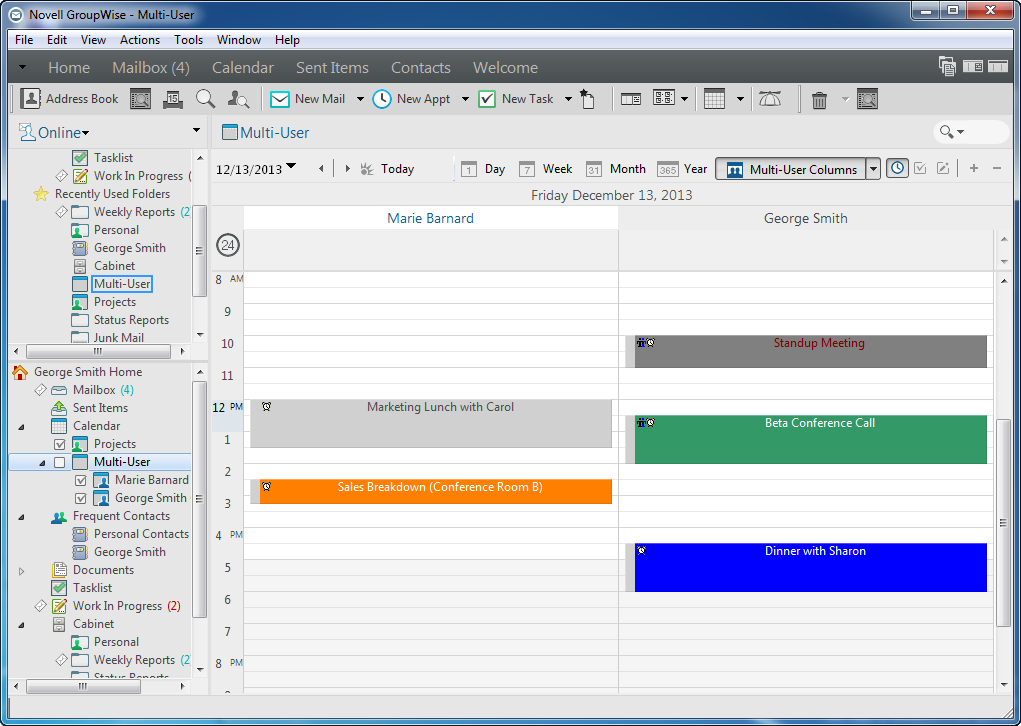This screenshot has height=726, width=1021.
Task: Select the Tasklist folder in lower tree
Action: (92, 588)
